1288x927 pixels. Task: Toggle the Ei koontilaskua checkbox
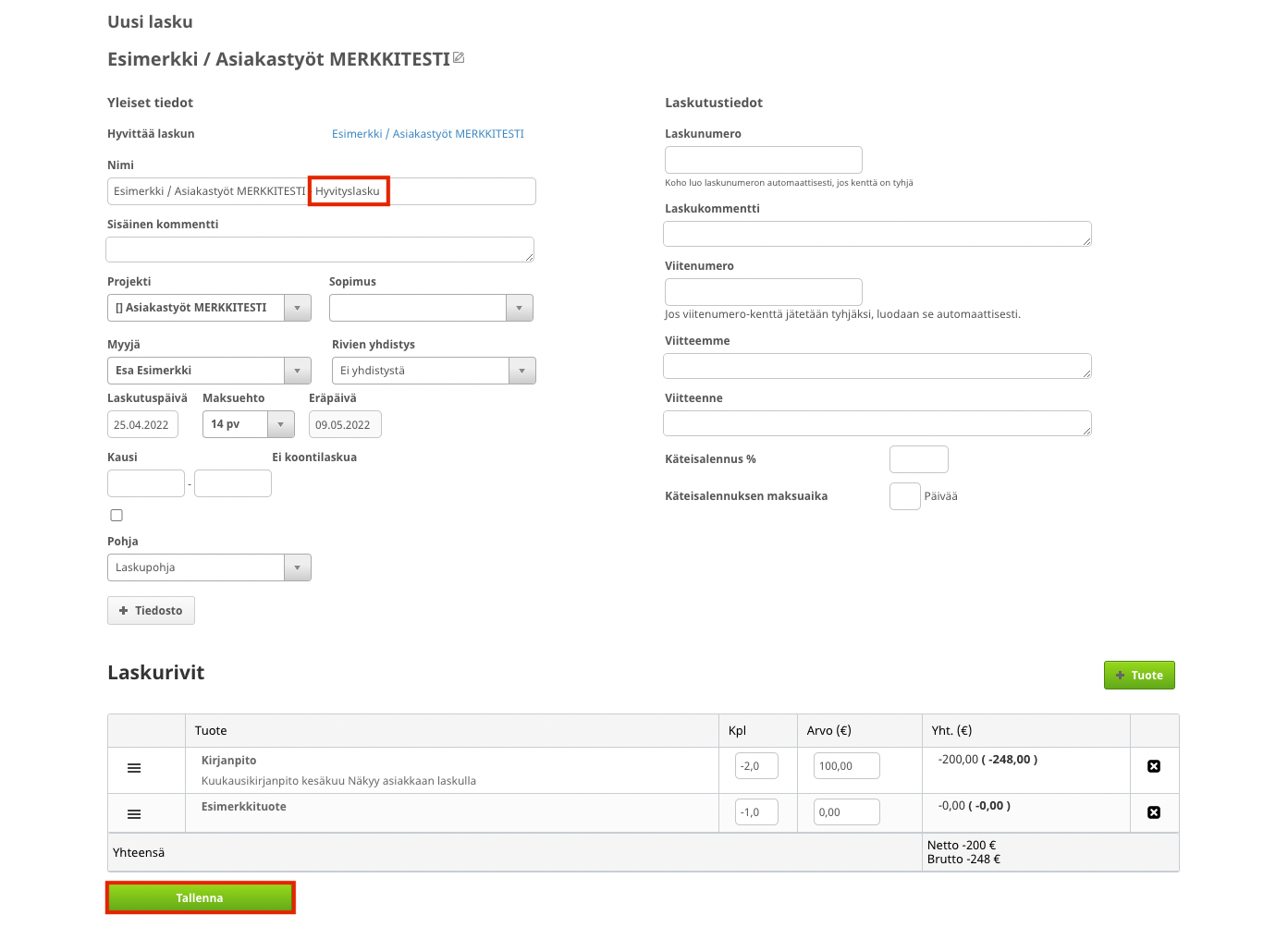[x=117, y=516]
